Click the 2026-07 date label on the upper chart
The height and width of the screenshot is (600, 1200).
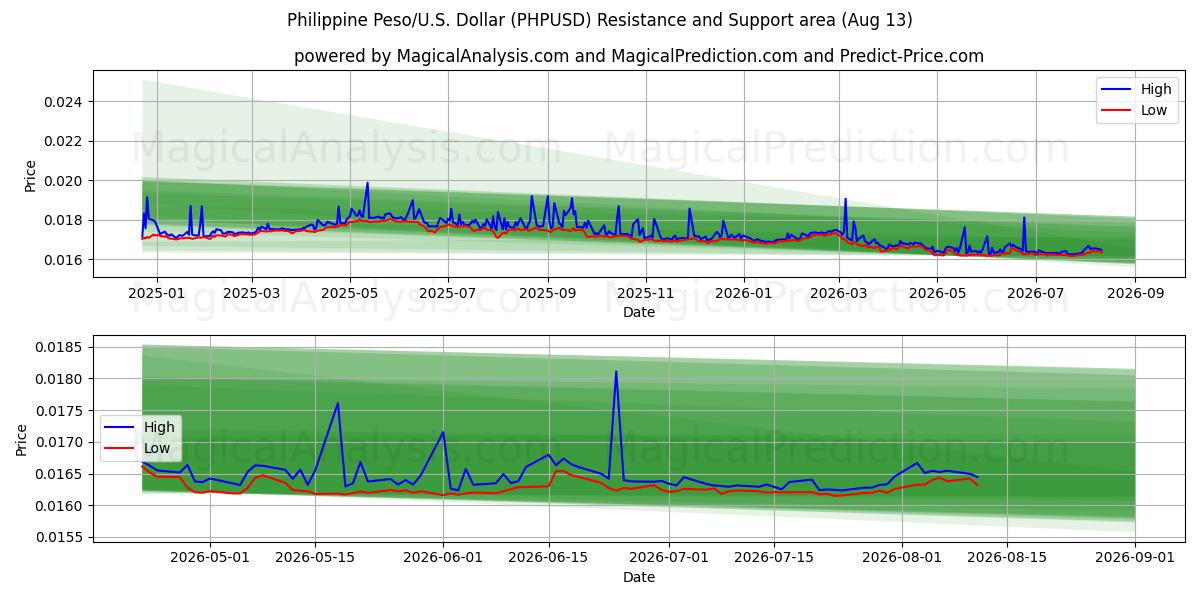1035,294
